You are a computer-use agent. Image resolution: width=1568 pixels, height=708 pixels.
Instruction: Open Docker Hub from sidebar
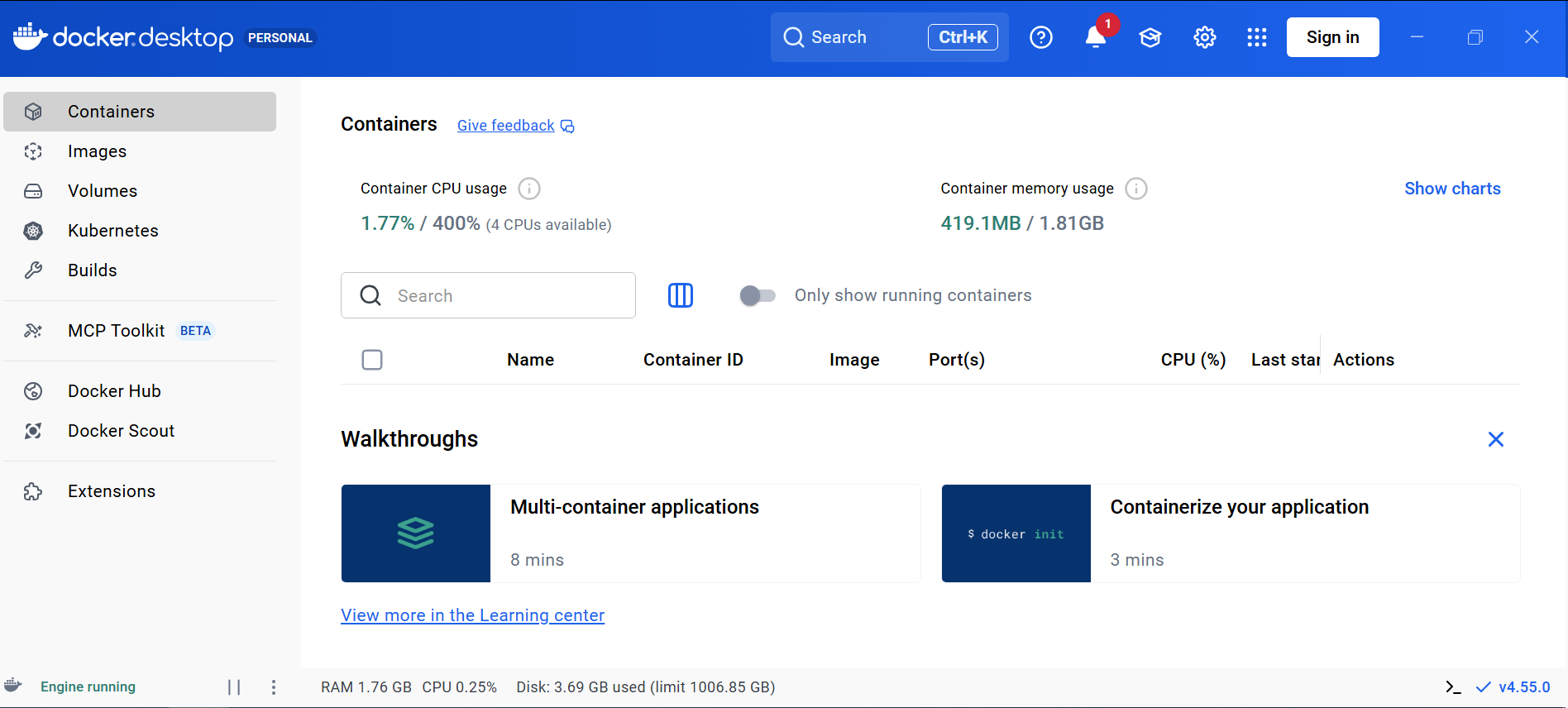(140, 391)
